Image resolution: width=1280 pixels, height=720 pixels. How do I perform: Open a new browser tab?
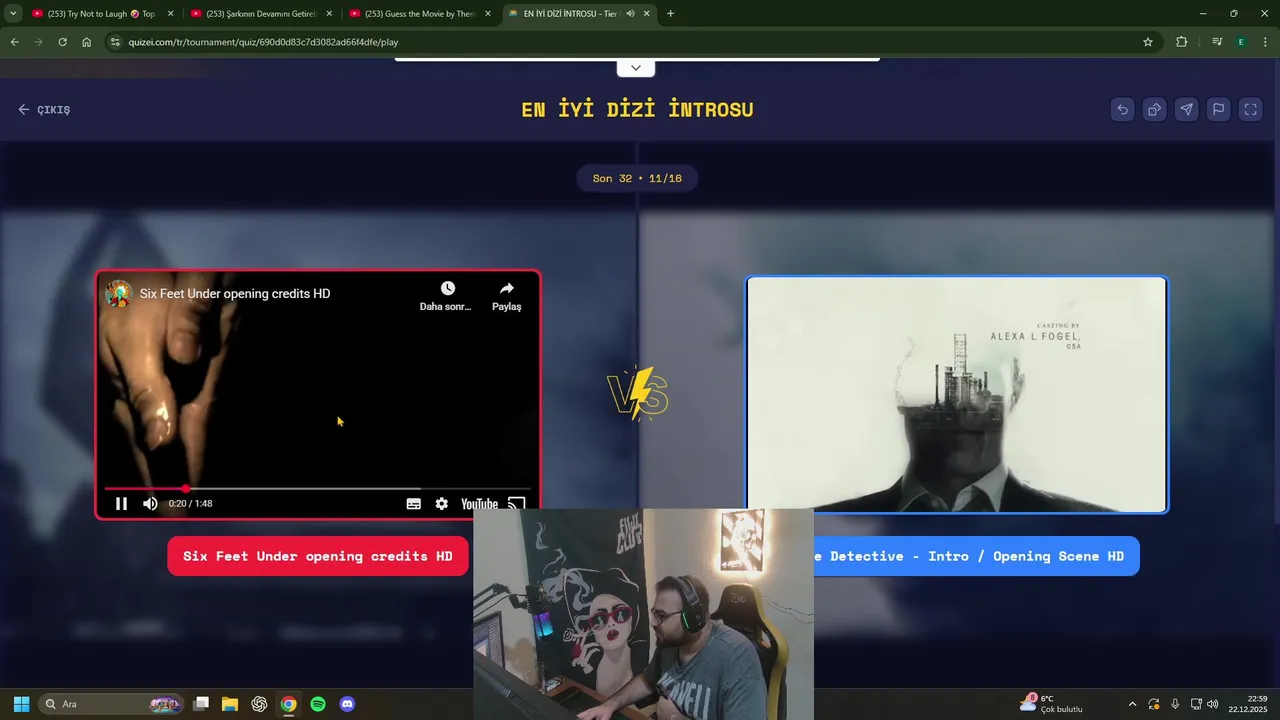tap(670, 14)
